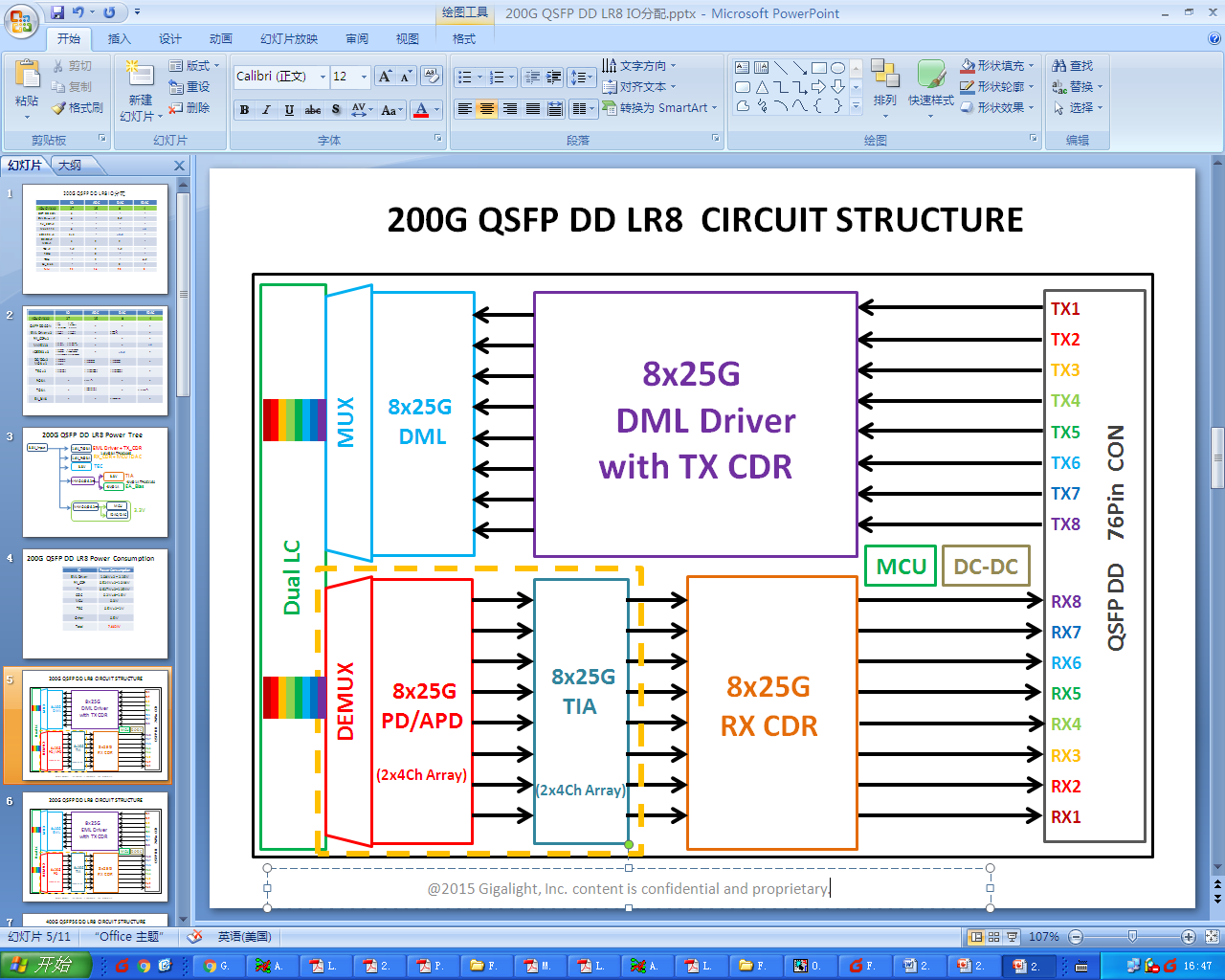Click the Delete (删除) slide icon

pos(176,108)
